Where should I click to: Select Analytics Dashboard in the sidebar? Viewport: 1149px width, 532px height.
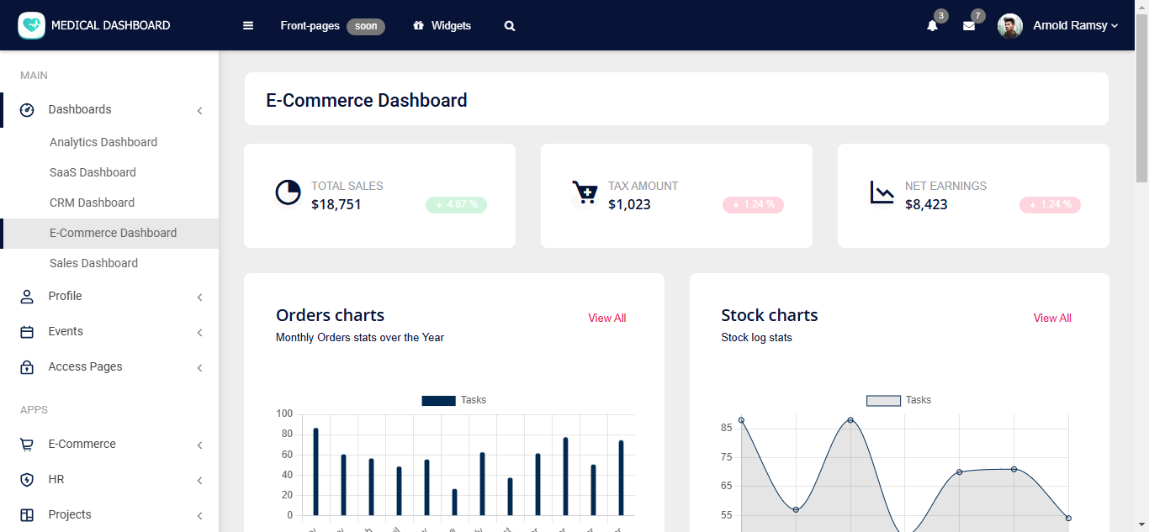click(x=103, y=142)
